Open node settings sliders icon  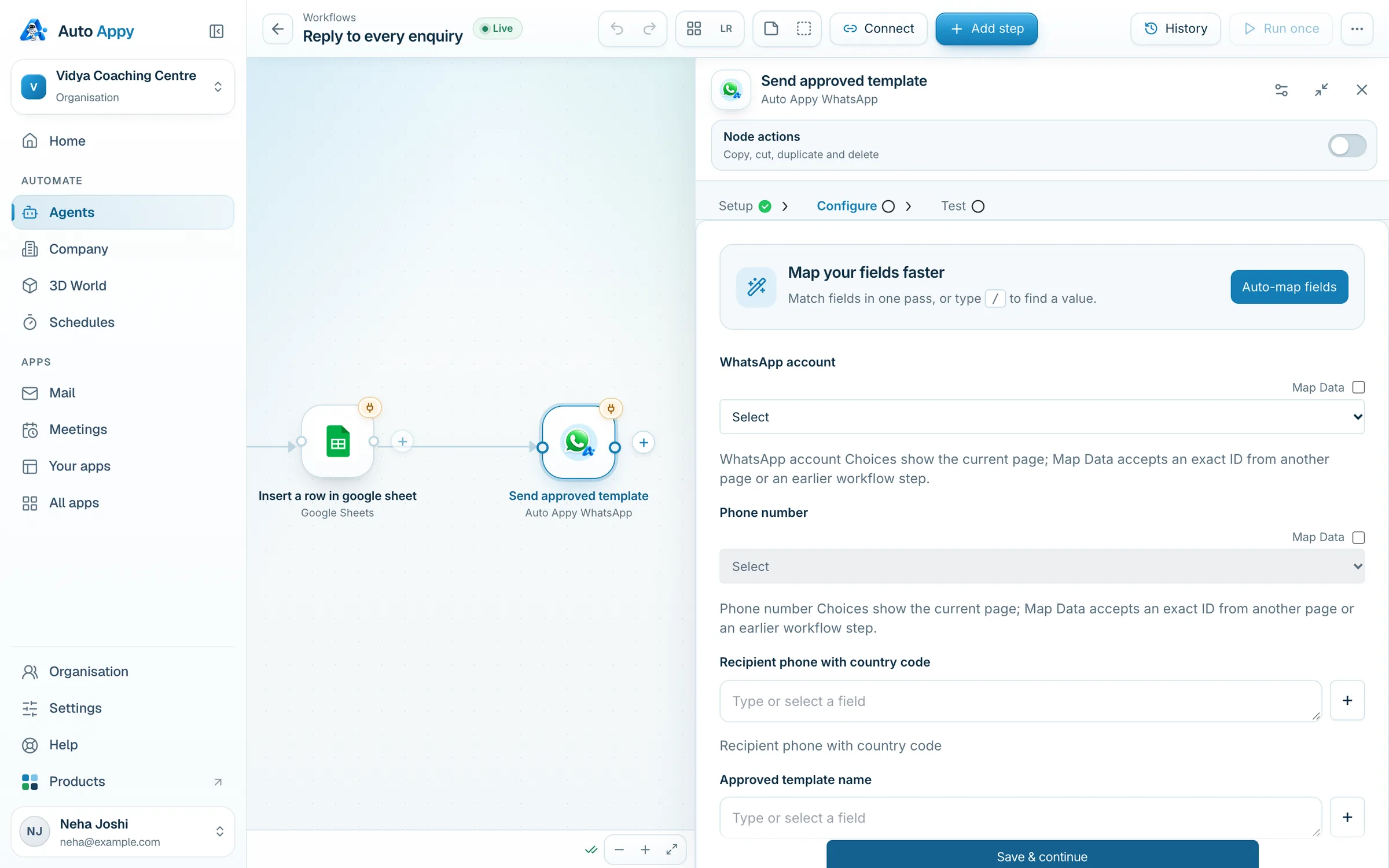click(1281, 90)
